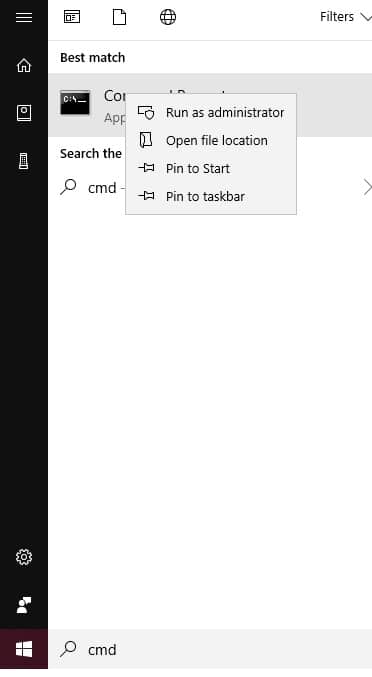
Task: Choose Pin to Start
Action: pyautogui.click(x=211, y=168)
